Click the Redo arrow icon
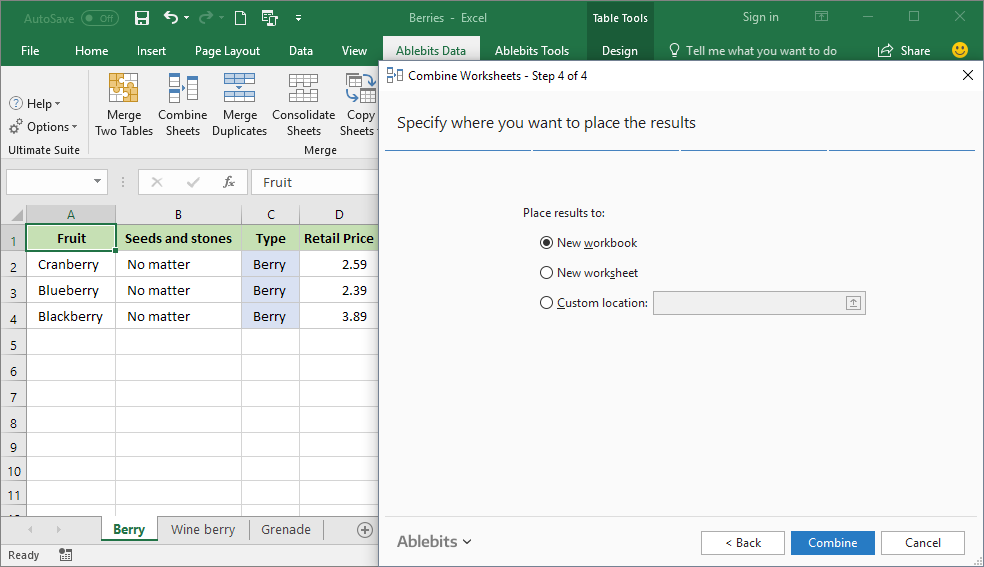Image resolution: width=984 pixels, height=567 pixels. pos(205,18)
